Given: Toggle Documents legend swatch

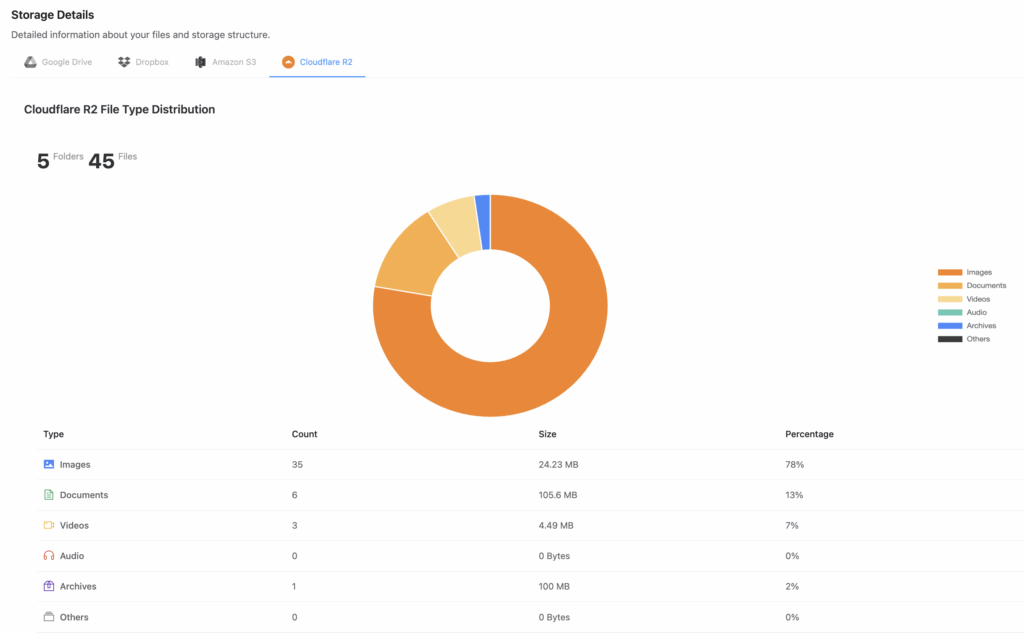Looking at the screenshot, I should coord(949,286).
